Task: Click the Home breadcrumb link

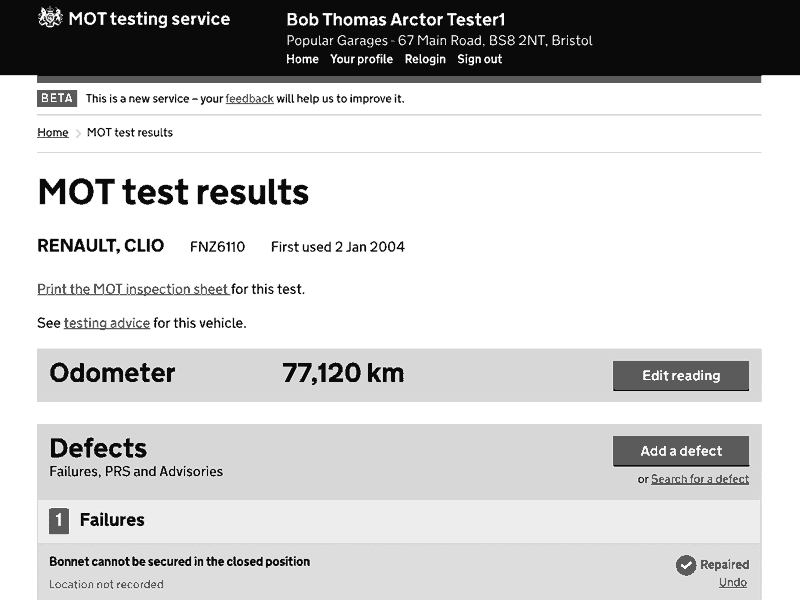Action: 53,133
